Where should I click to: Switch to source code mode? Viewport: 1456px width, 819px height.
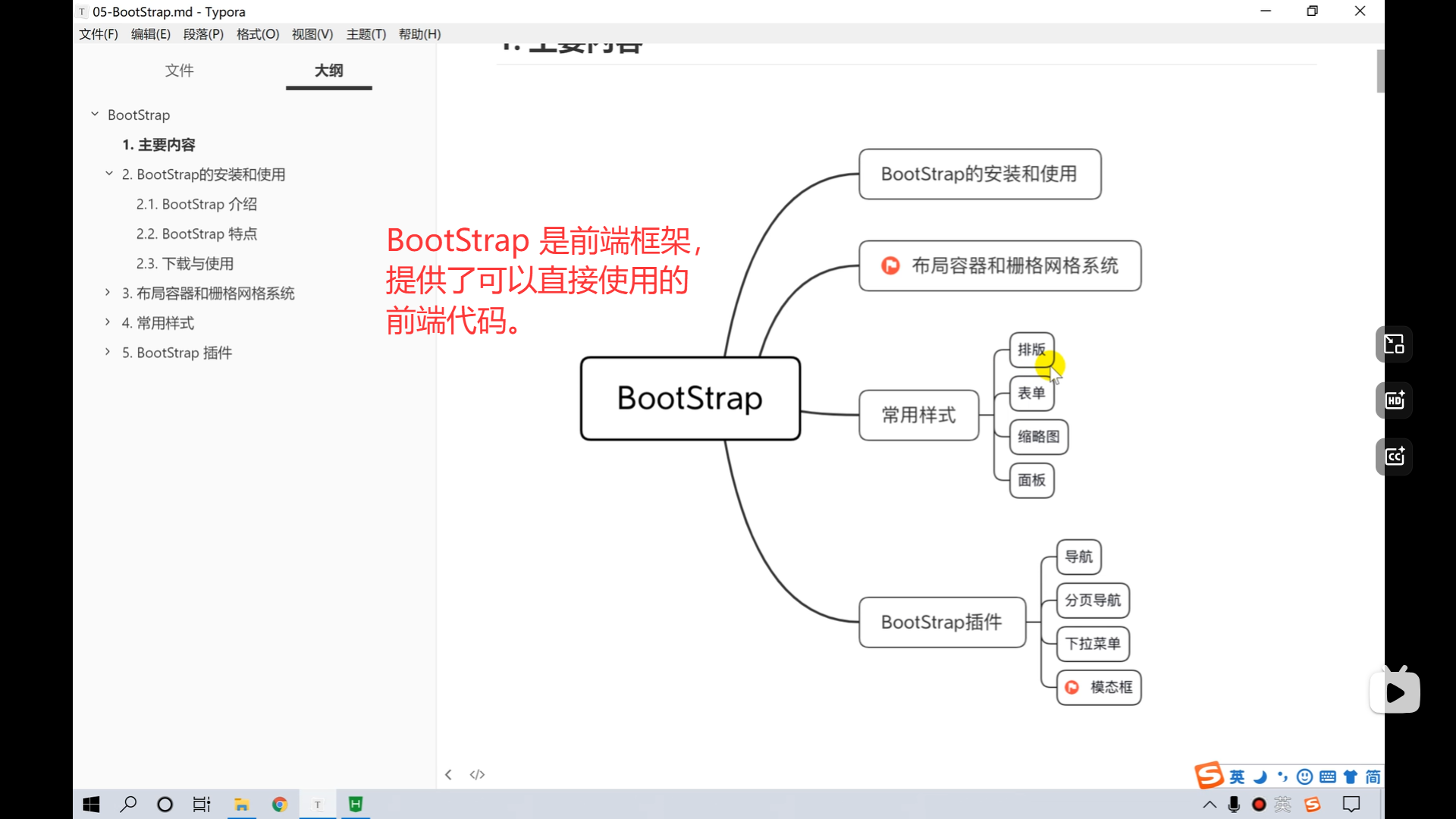point(477,774)
